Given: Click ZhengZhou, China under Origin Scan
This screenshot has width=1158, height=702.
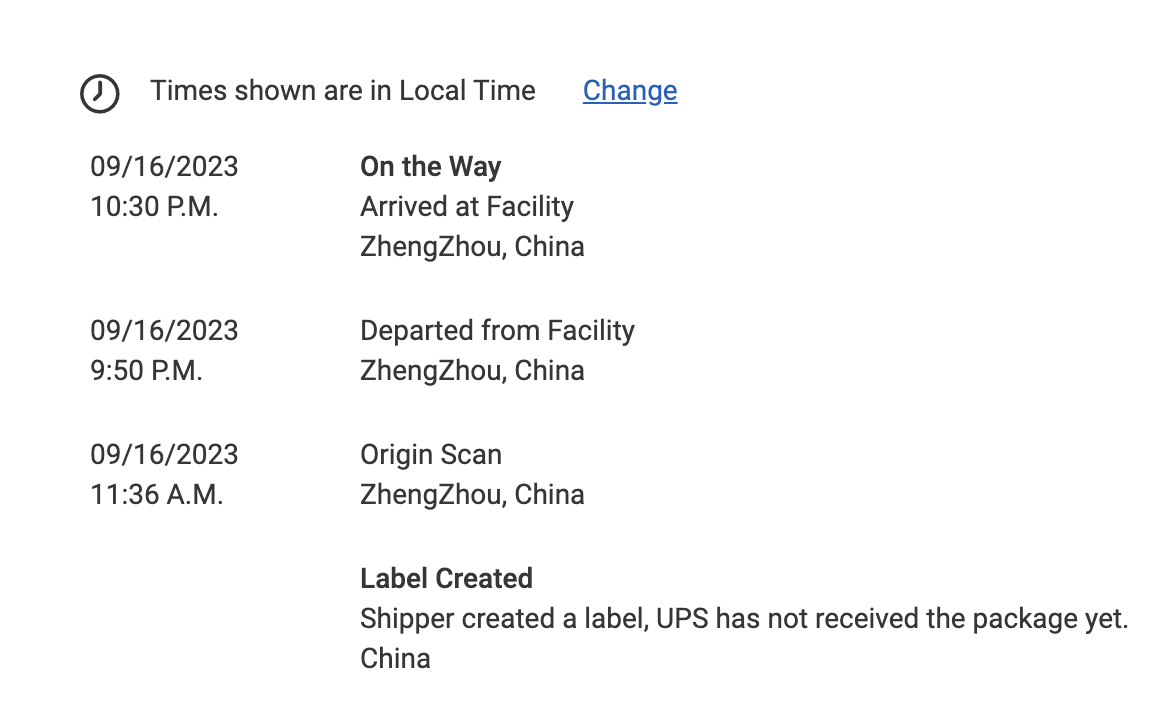Looking at the screenshot, I should click(472, 495).
